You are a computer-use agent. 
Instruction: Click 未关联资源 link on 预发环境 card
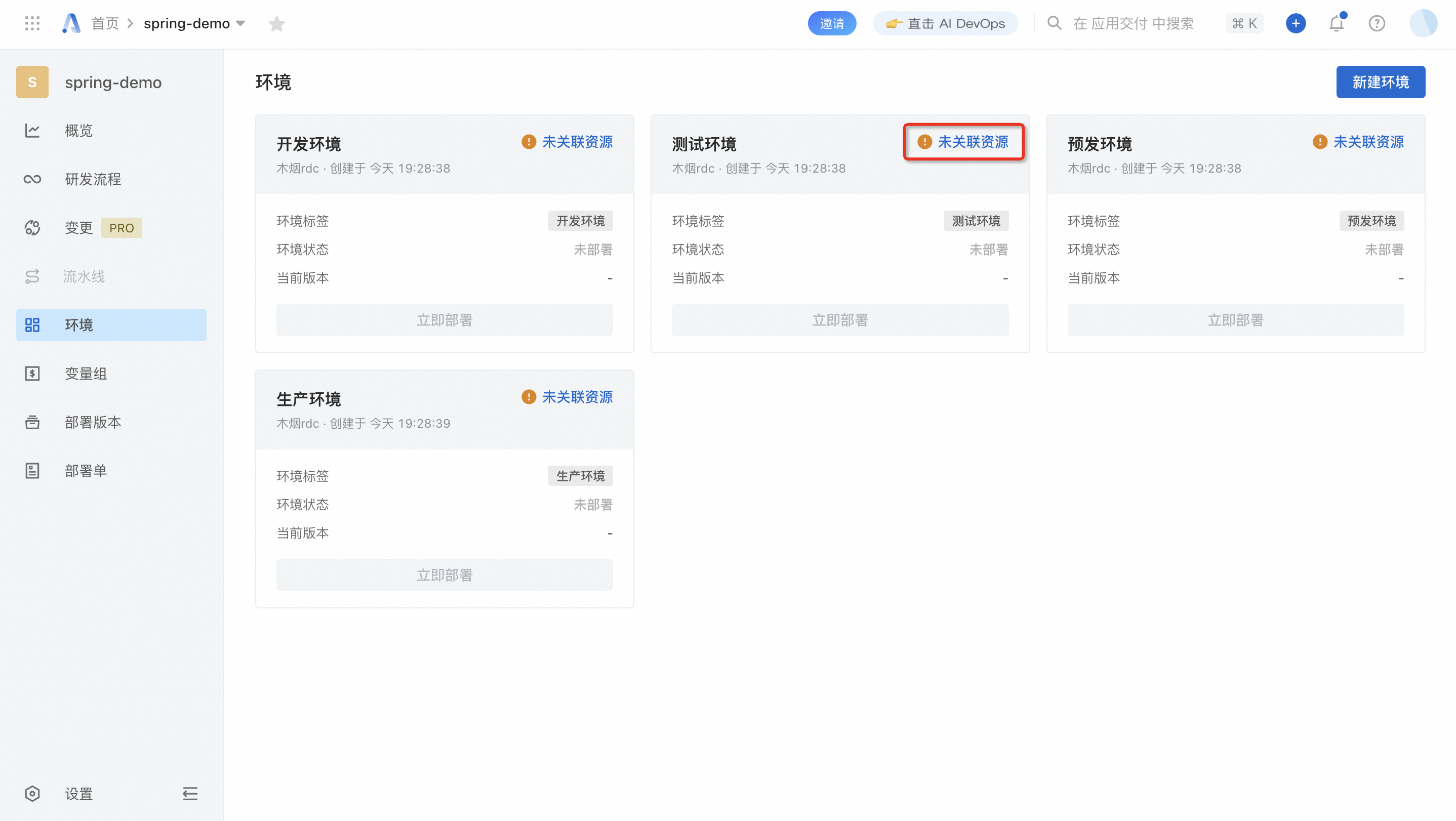(1369, 142)
